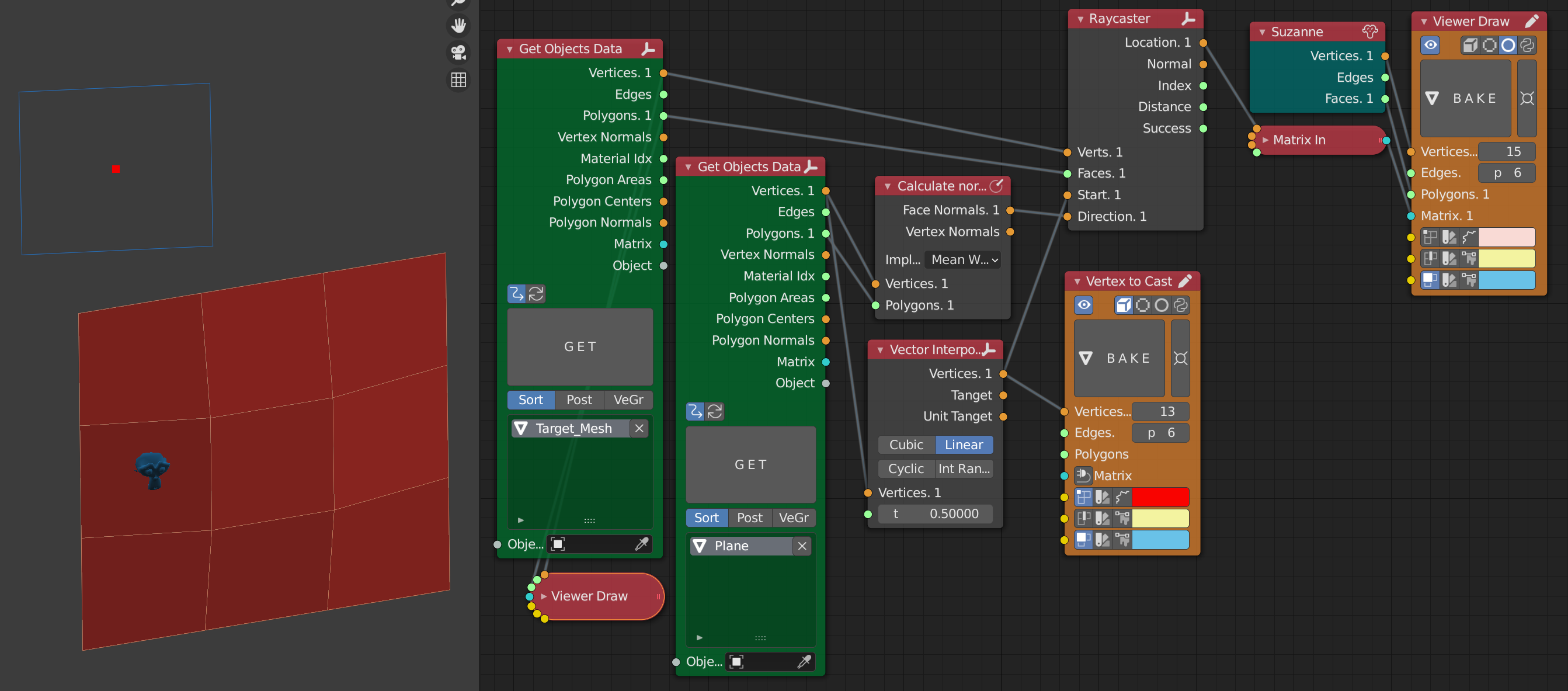
Task: Expand the Calculate Normals node
Action: 885,185
